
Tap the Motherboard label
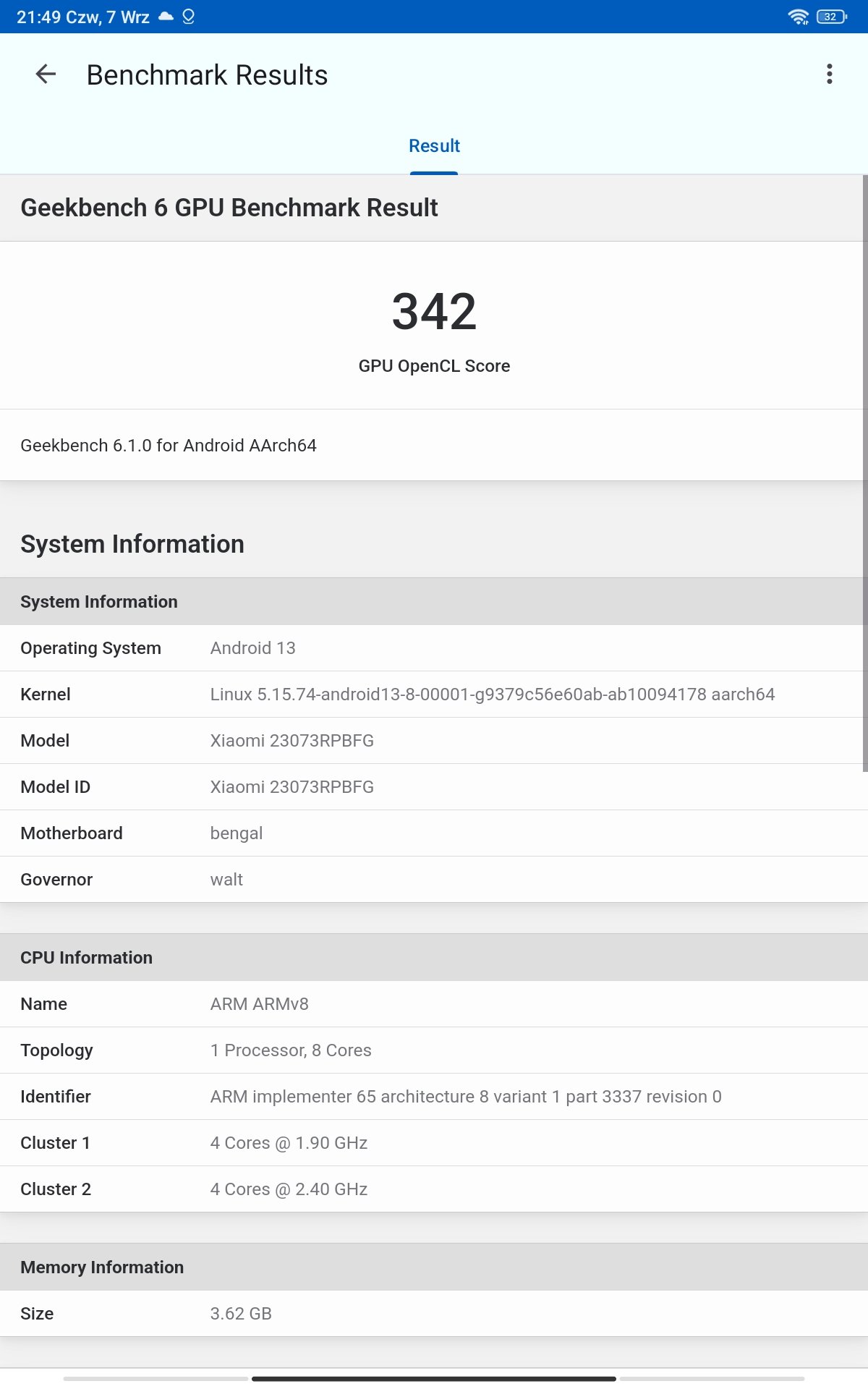(72, 833)
